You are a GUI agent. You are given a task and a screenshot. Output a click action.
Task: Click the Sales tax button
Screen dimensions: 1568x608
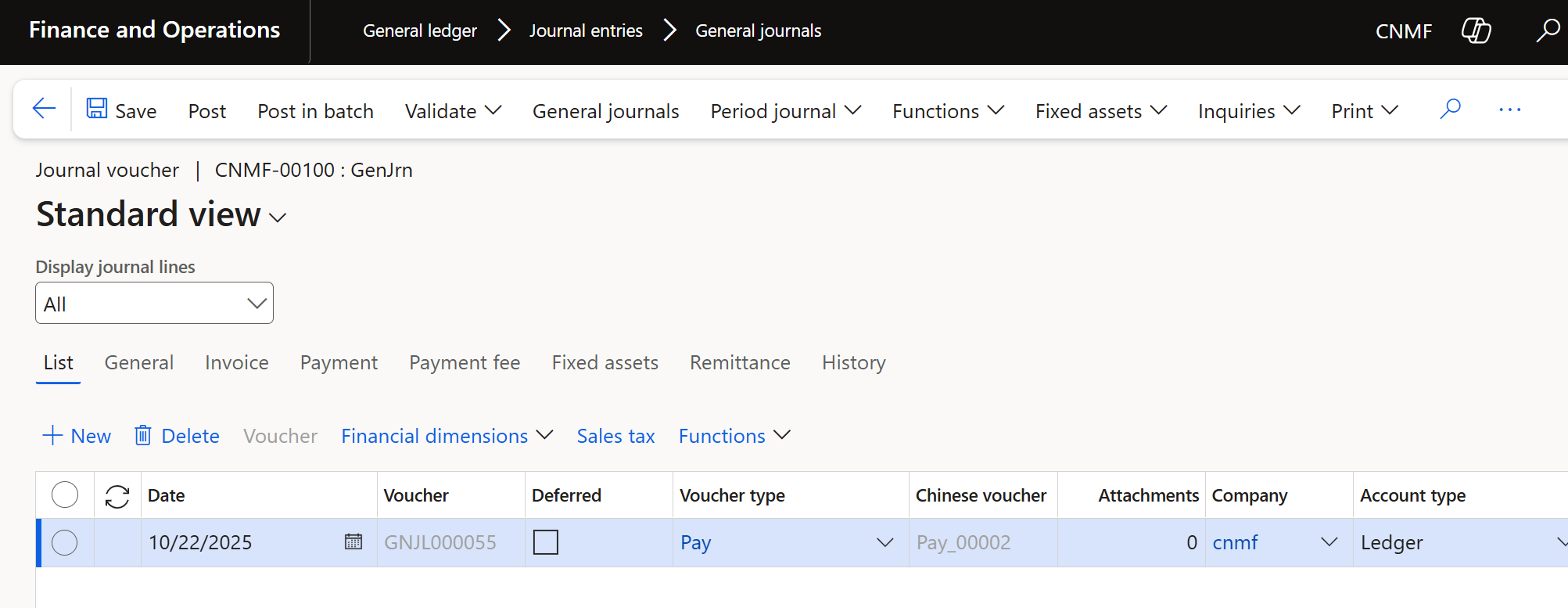click(615, 436)
